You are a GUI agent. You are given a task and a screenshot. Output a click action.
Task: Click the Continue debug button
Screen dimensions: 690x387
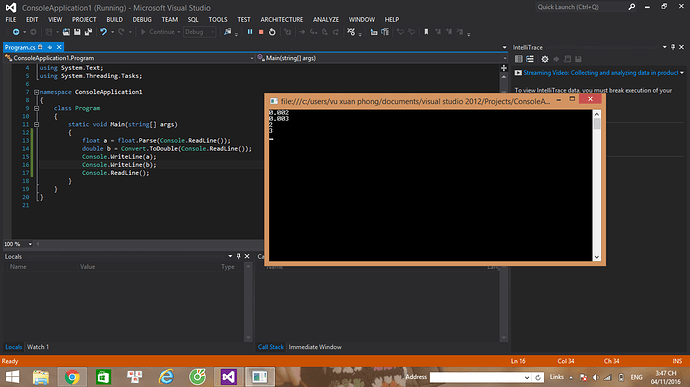158,32
